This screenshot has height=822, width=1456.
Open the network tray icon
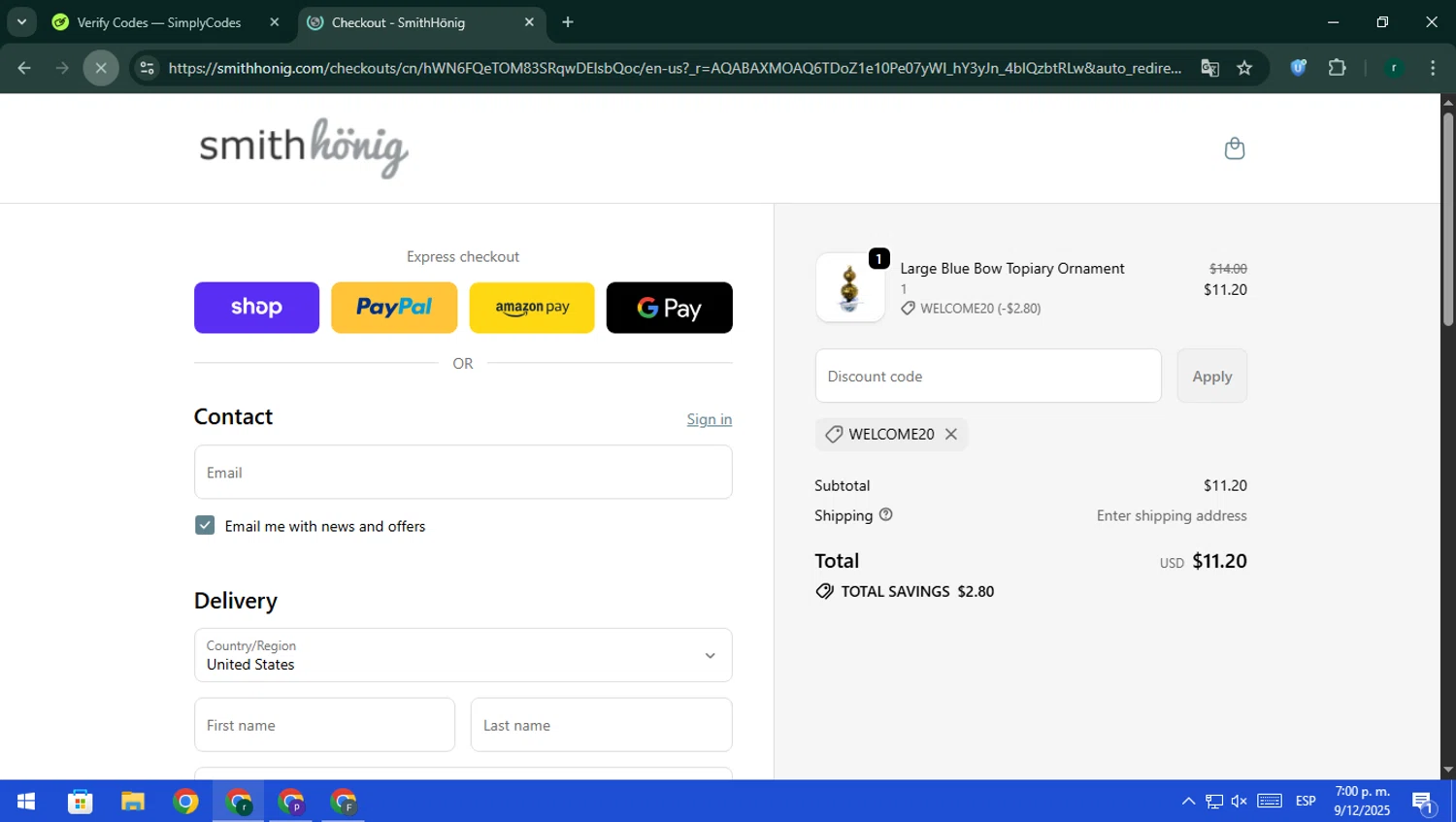pyautogui.click(x=1214, y=802)
